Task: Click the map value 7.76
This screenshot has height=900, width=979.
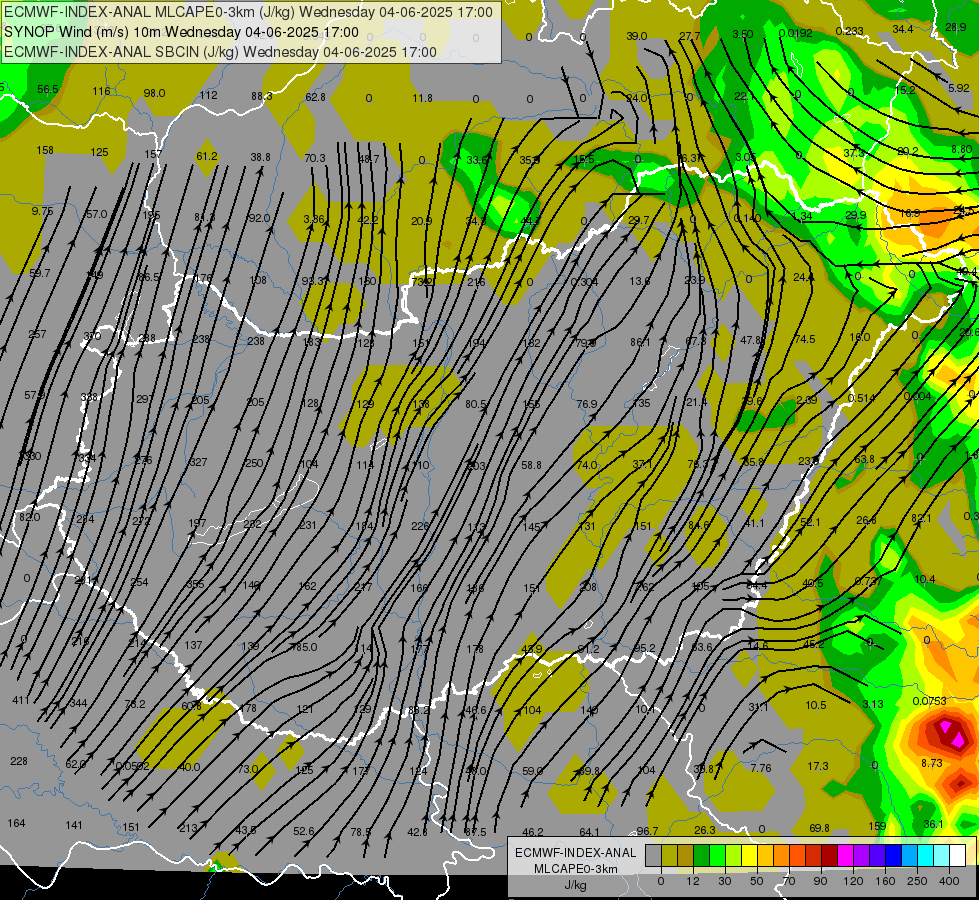Action: [x=761, y=768]
